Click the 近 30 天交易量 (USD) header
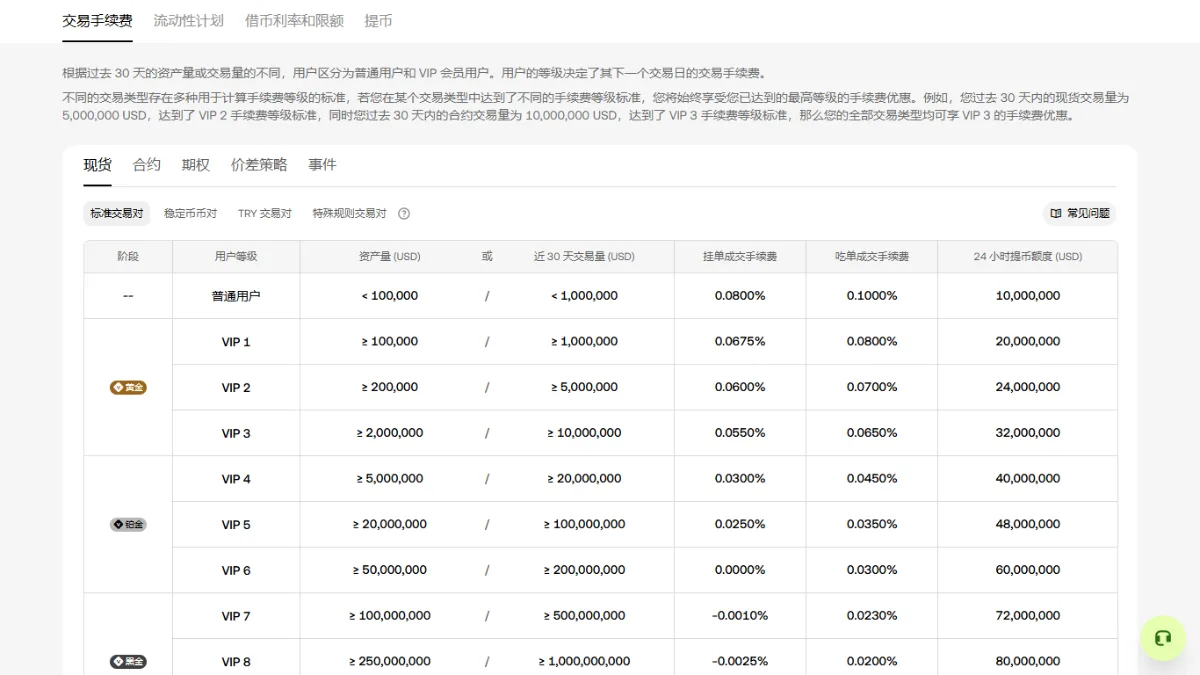This screenshot has width=1200, height=675. click(x=584, y=257)
